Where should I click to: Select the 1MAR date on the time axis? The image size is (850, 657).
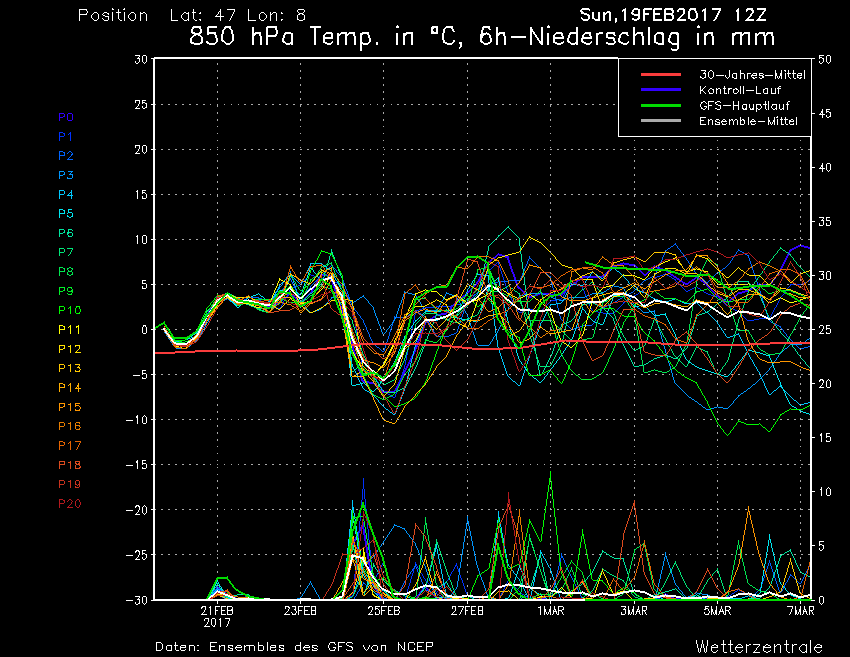(x=549, y=610)
